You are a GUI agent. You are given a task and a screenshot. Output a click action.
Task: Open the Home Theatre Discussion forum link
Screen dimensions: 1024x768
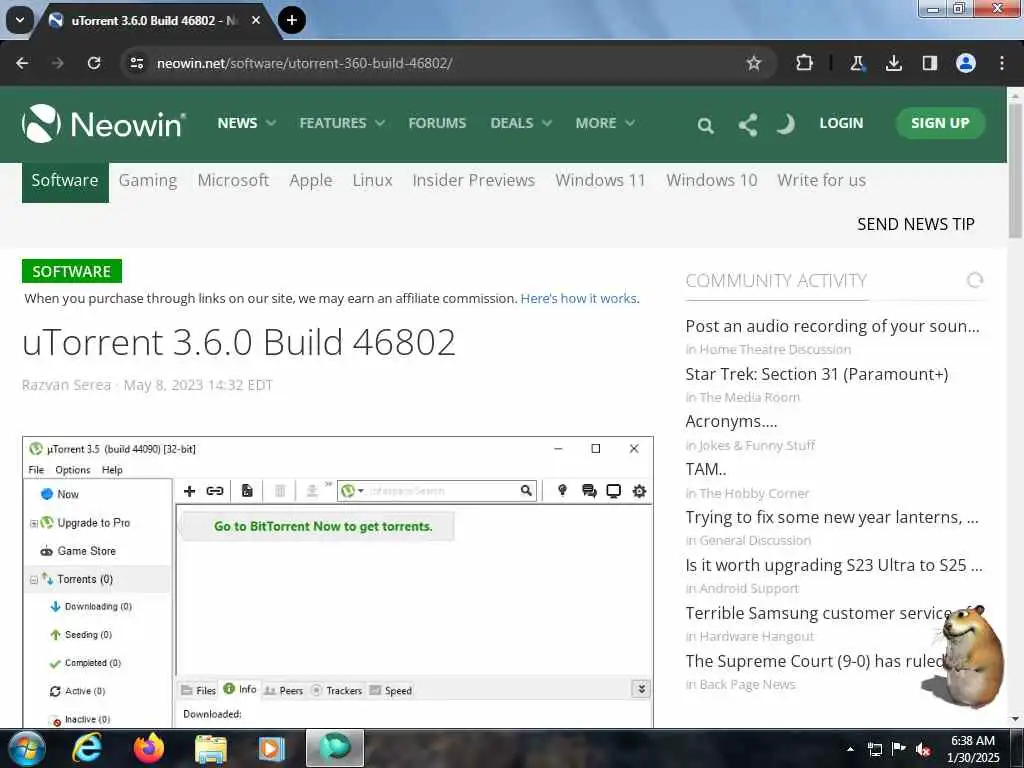pos(775,349)
